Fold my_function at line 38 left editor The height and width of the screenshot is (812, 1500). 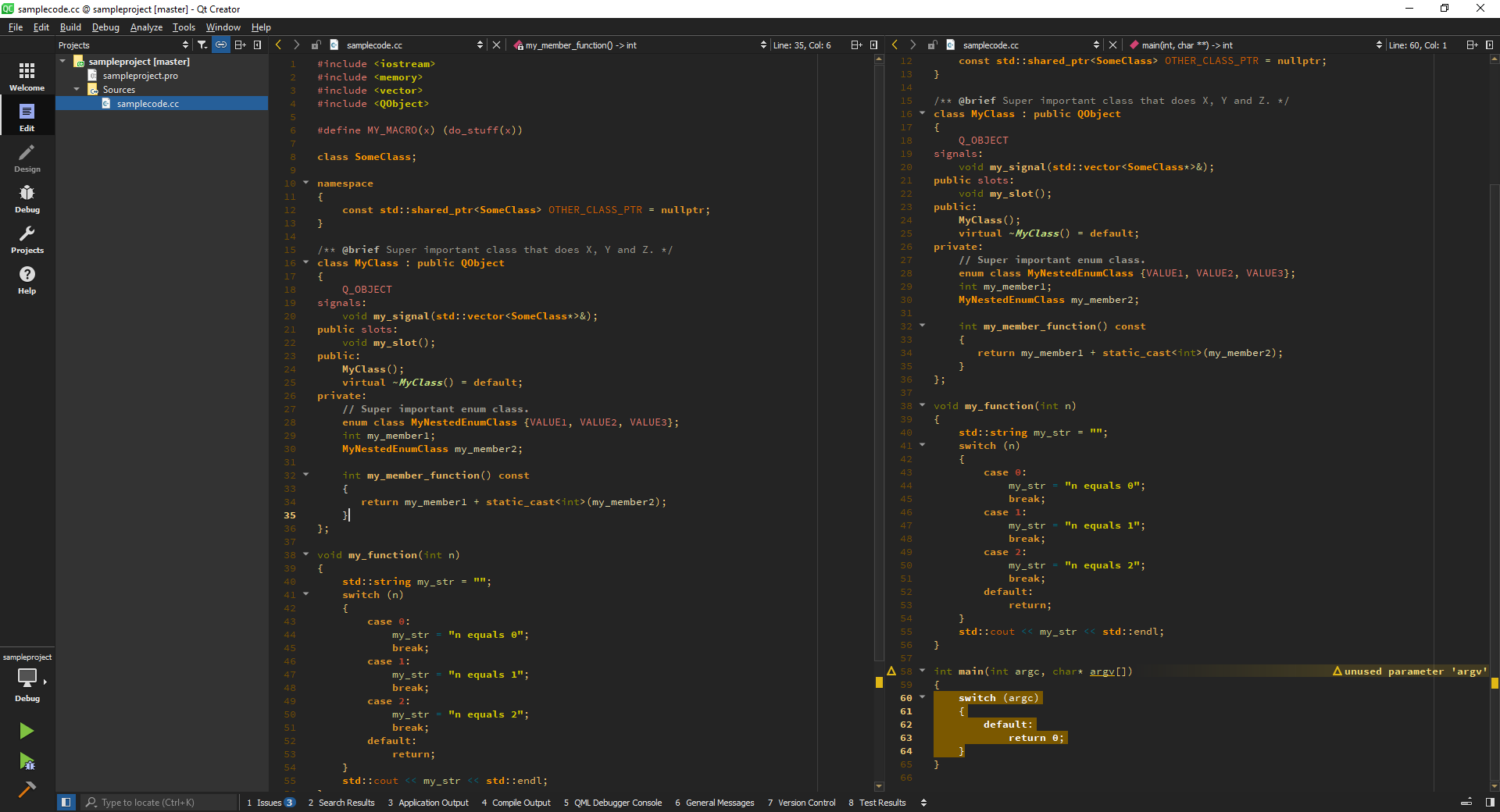pos(305,554)
